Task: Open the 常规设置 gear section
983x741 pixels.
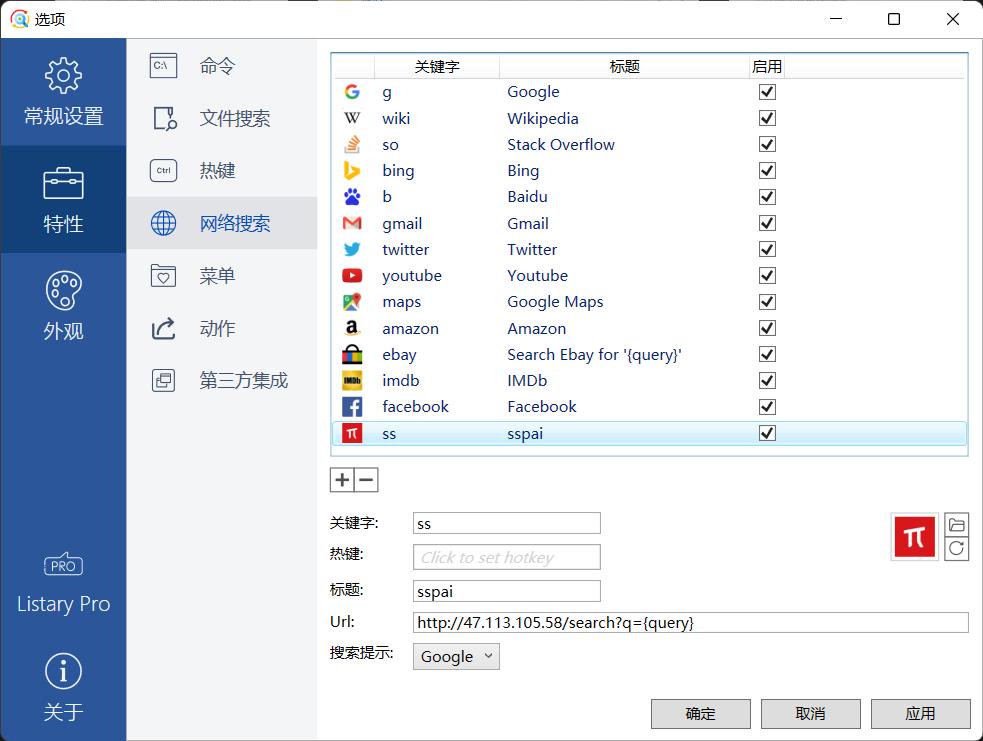Action: point(63,92)
